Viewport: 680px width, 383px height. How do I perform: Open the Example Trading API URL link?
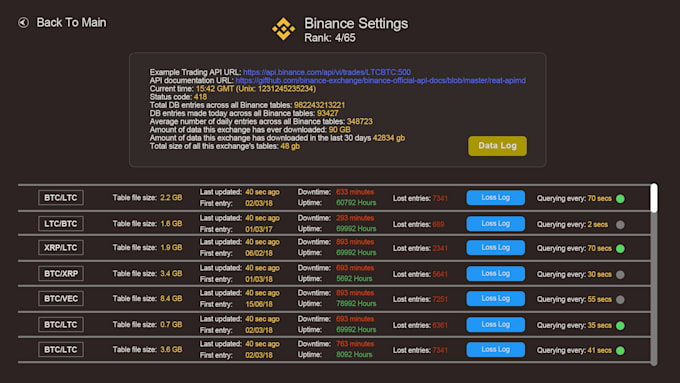[327, 72]
